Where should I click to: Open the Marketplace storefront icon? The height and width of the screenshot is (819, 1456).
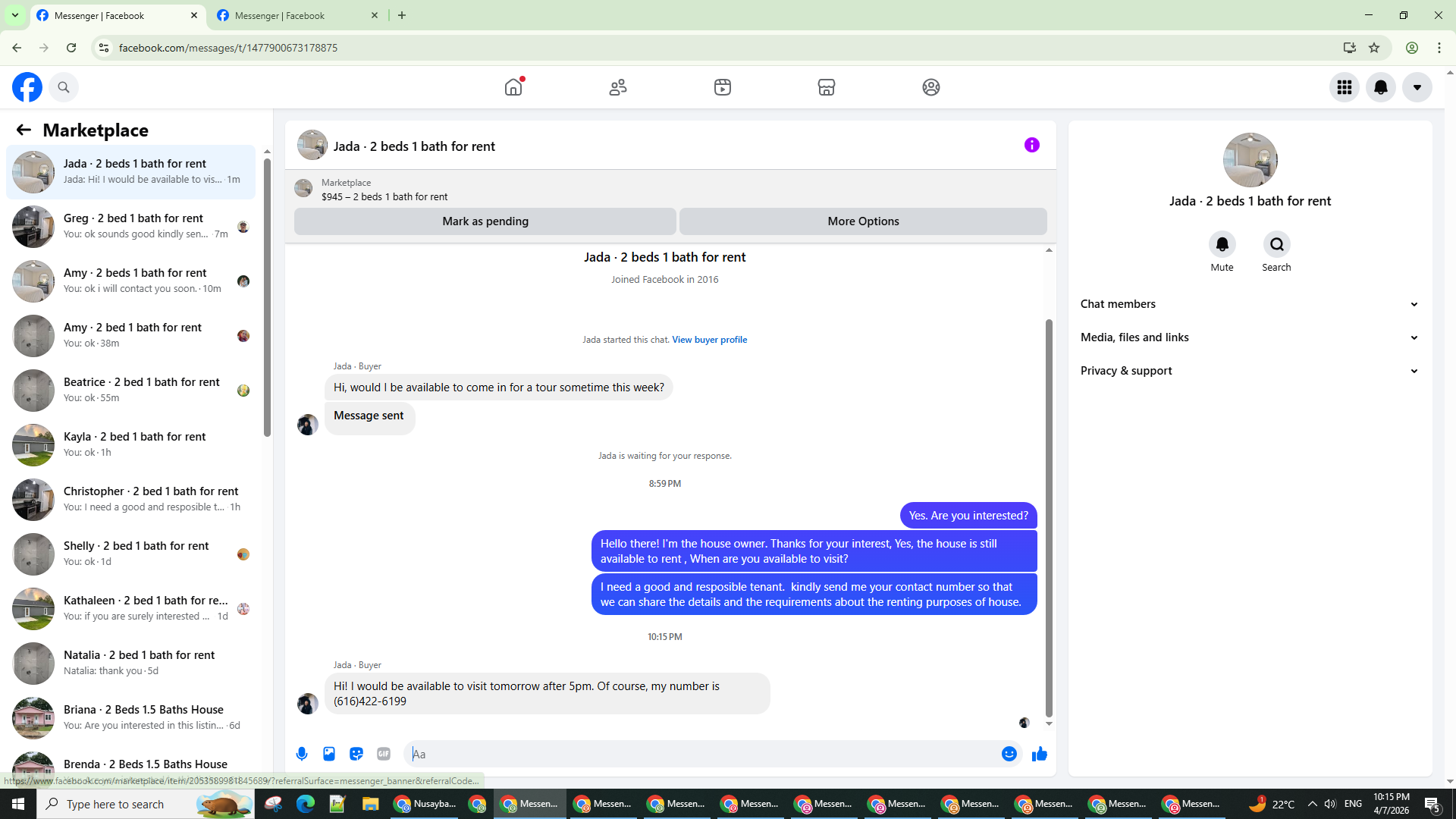tap(827, 87)
